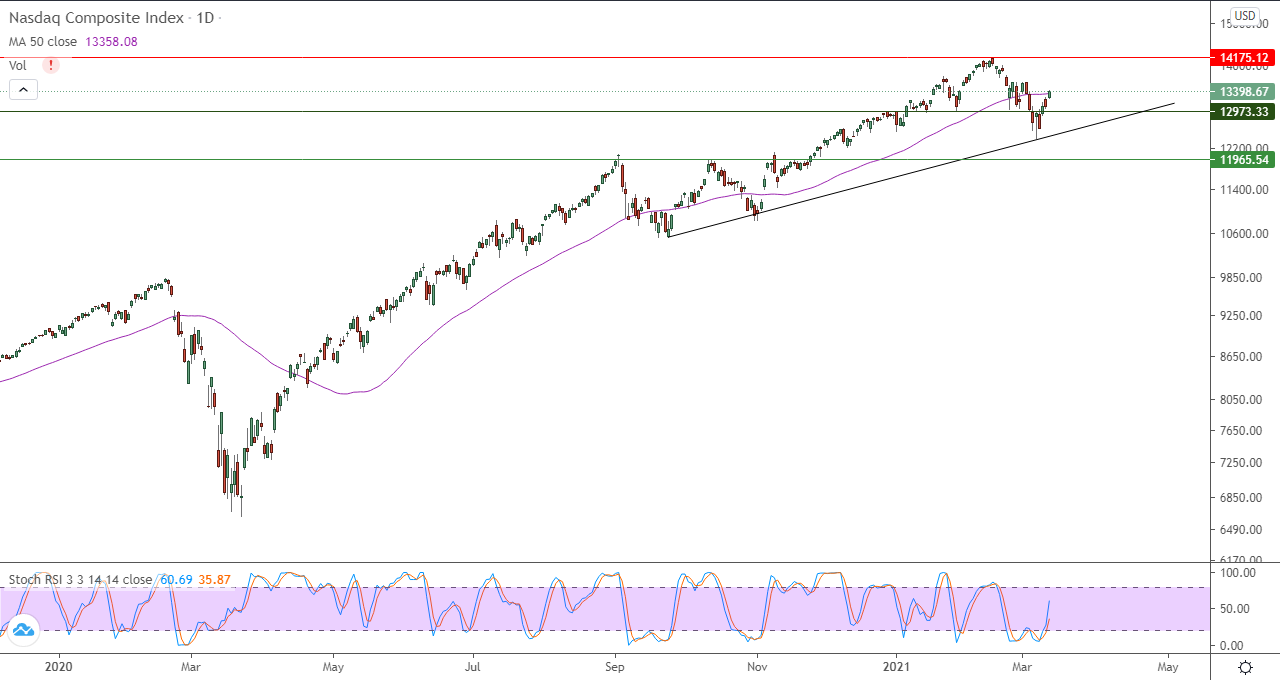This screenshot has width=1280, height=680.
Task: Click the 10600.00 price axis label
Action: tap(1240, 234)
